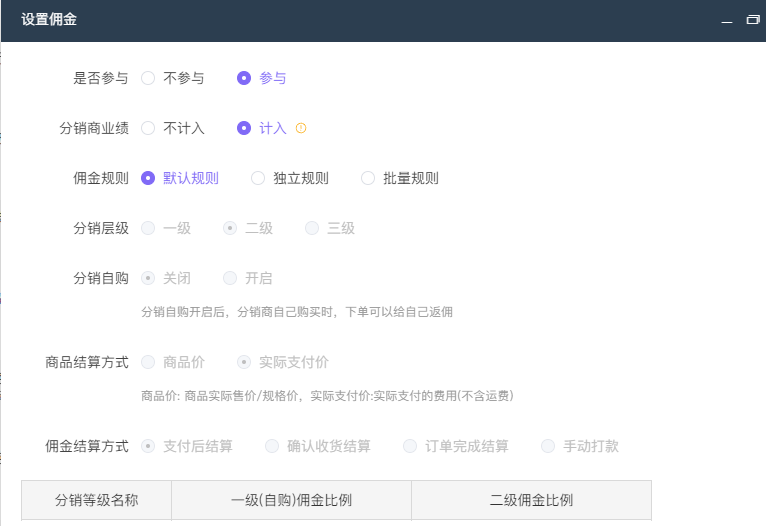Maximize the 设置佣金 dialog window
Image resolution: width=766 pixels, height=526 pixels.
[x=752, y=20]
